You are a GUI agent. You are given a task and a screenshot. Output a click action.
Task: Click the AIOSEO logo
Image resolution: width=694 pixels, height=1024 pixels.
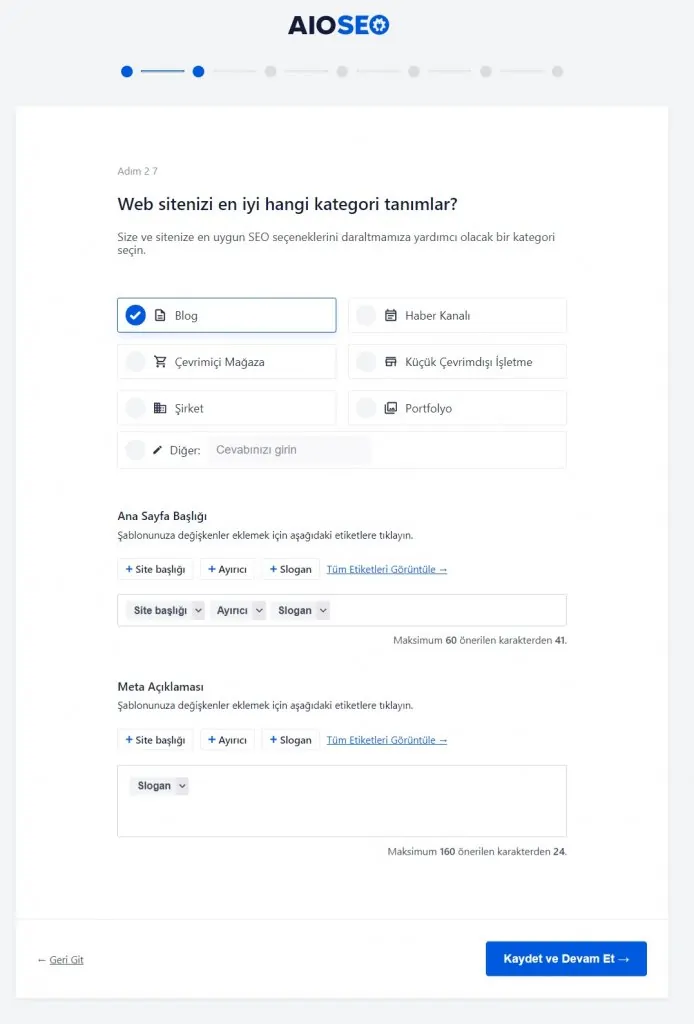(339, 25)
